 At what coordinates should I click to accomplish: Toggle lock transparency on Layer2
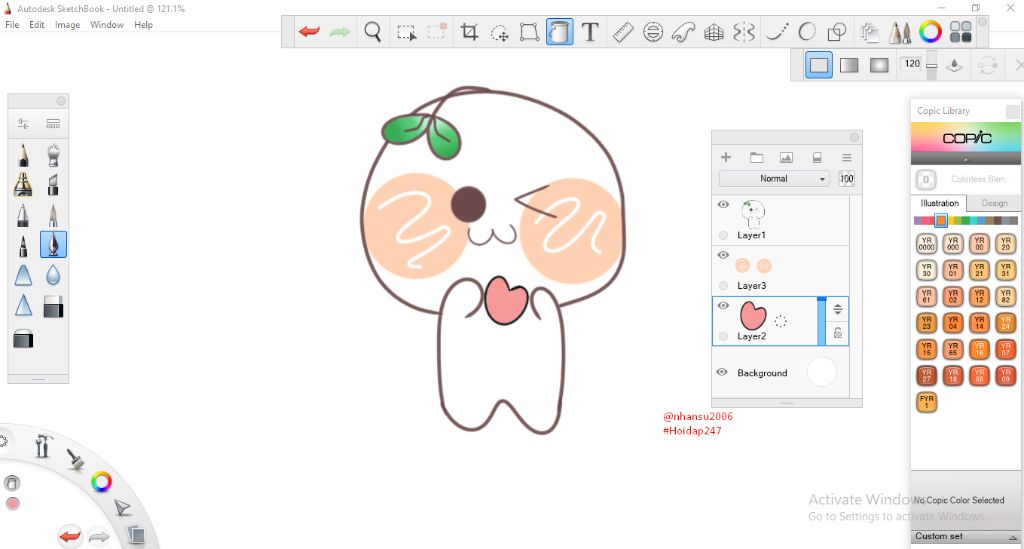tap(838, 334)
